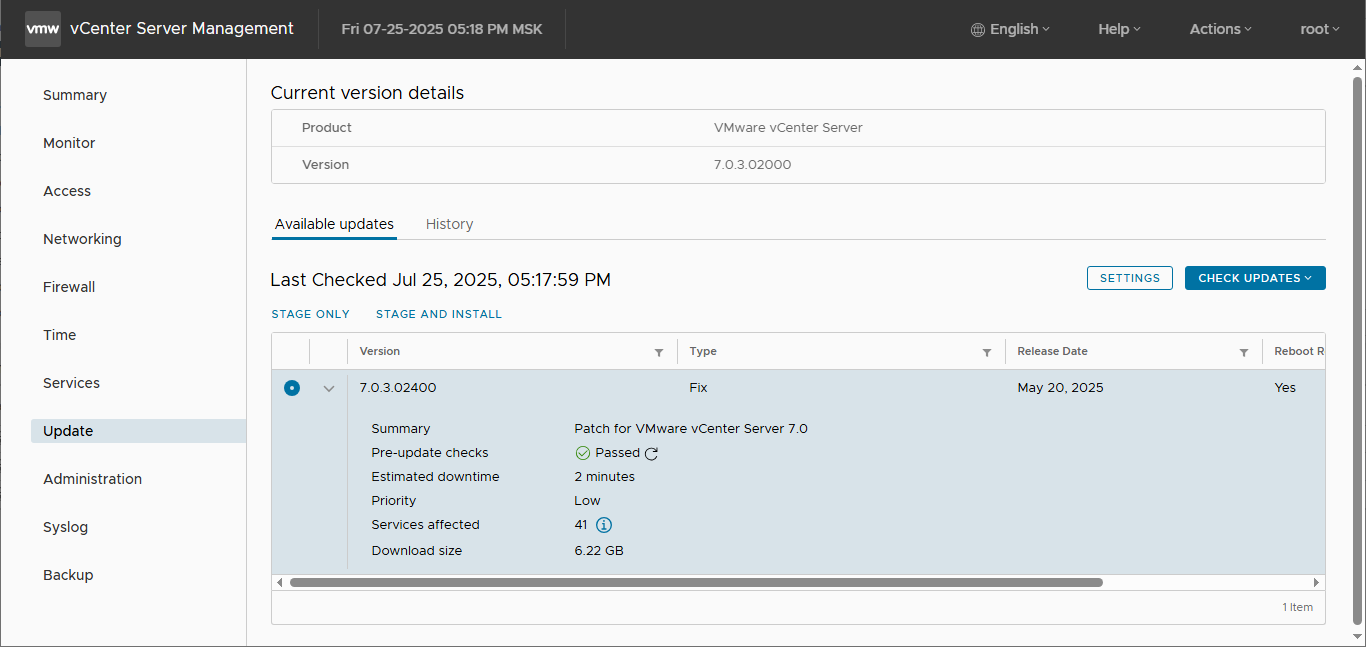Click the Settings button
The width and height of the screenshot is (1366, 648).
pos(1129,278)
